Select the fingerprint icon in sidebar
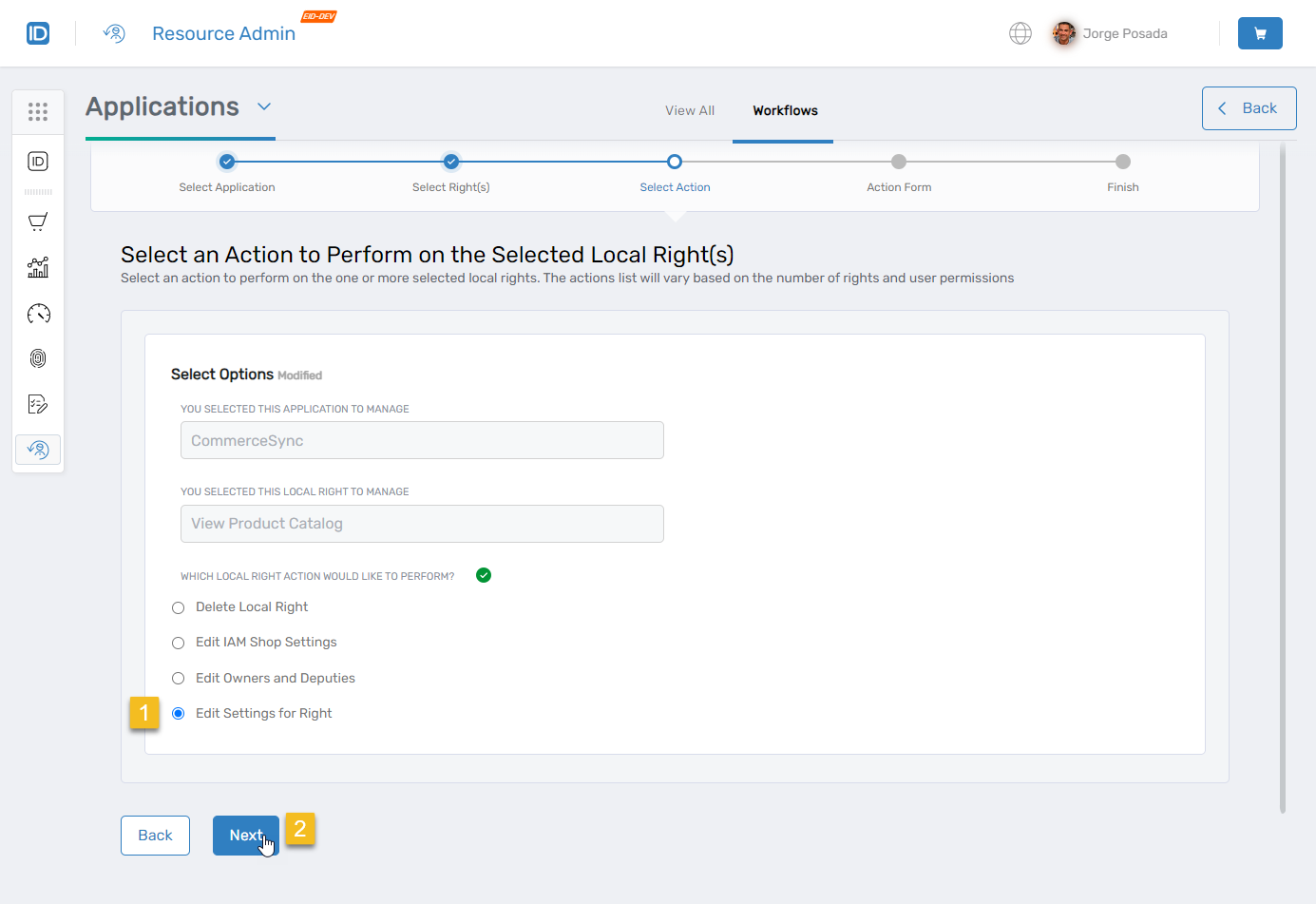 coord(38,358)
